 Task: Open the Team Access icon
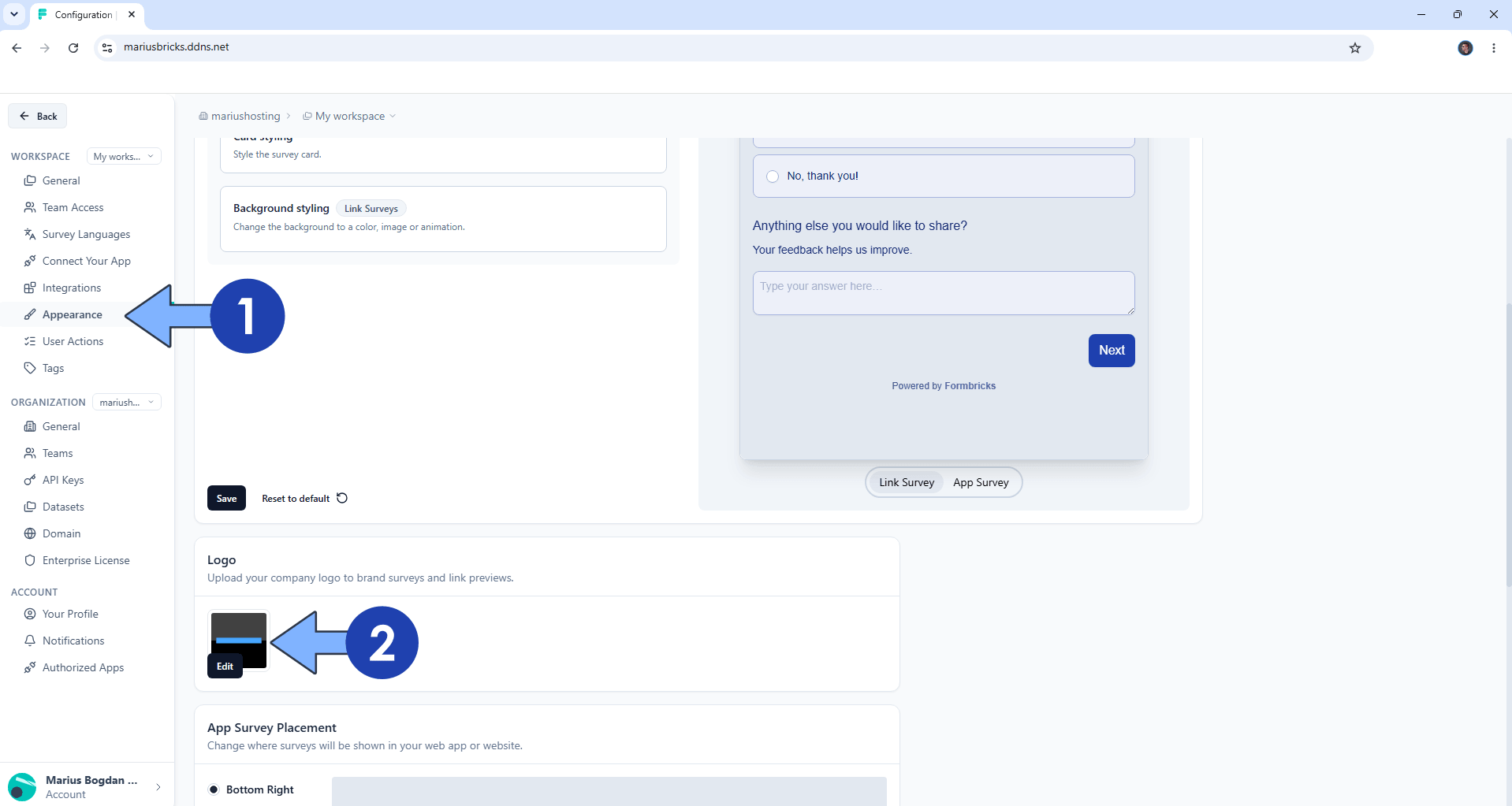30,207
